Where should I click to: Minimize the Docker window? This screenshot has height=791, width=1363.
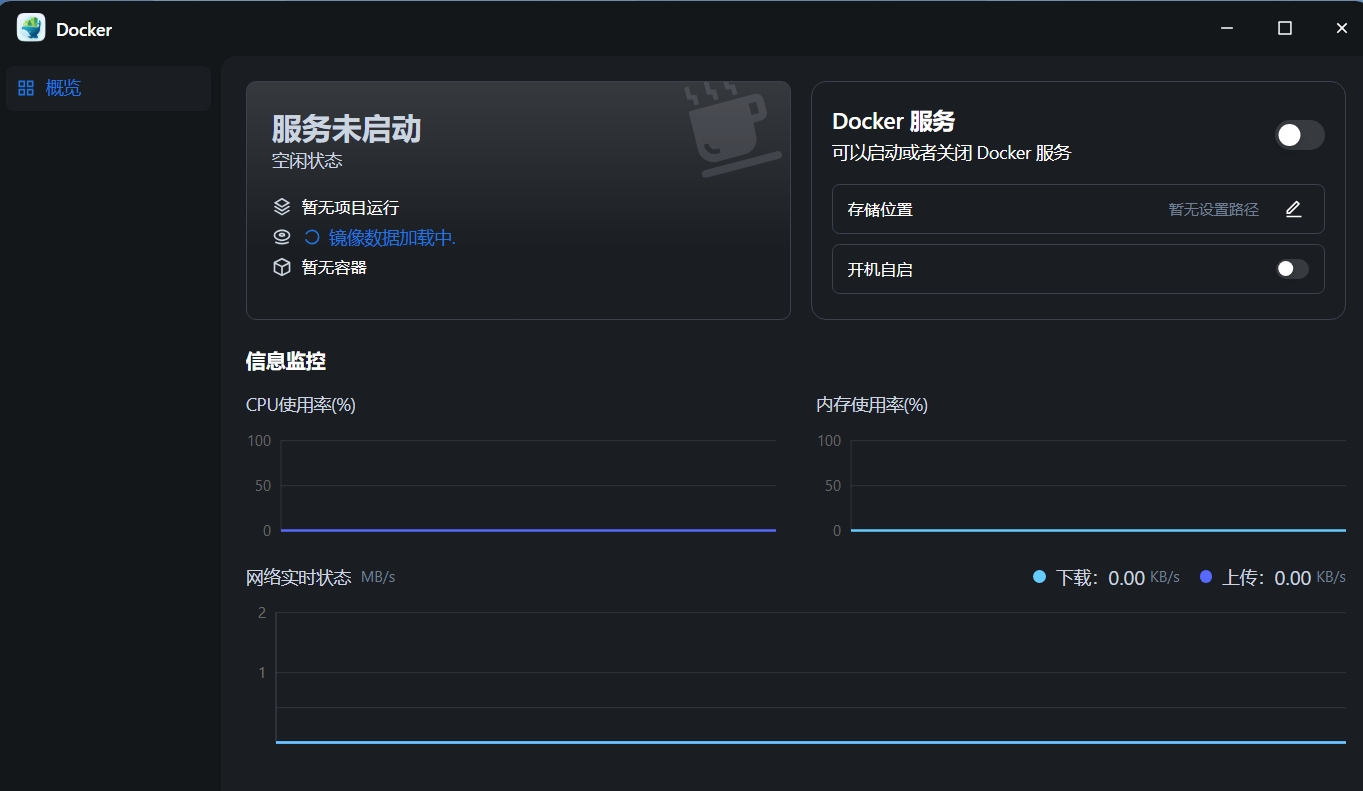point(1229,28)
